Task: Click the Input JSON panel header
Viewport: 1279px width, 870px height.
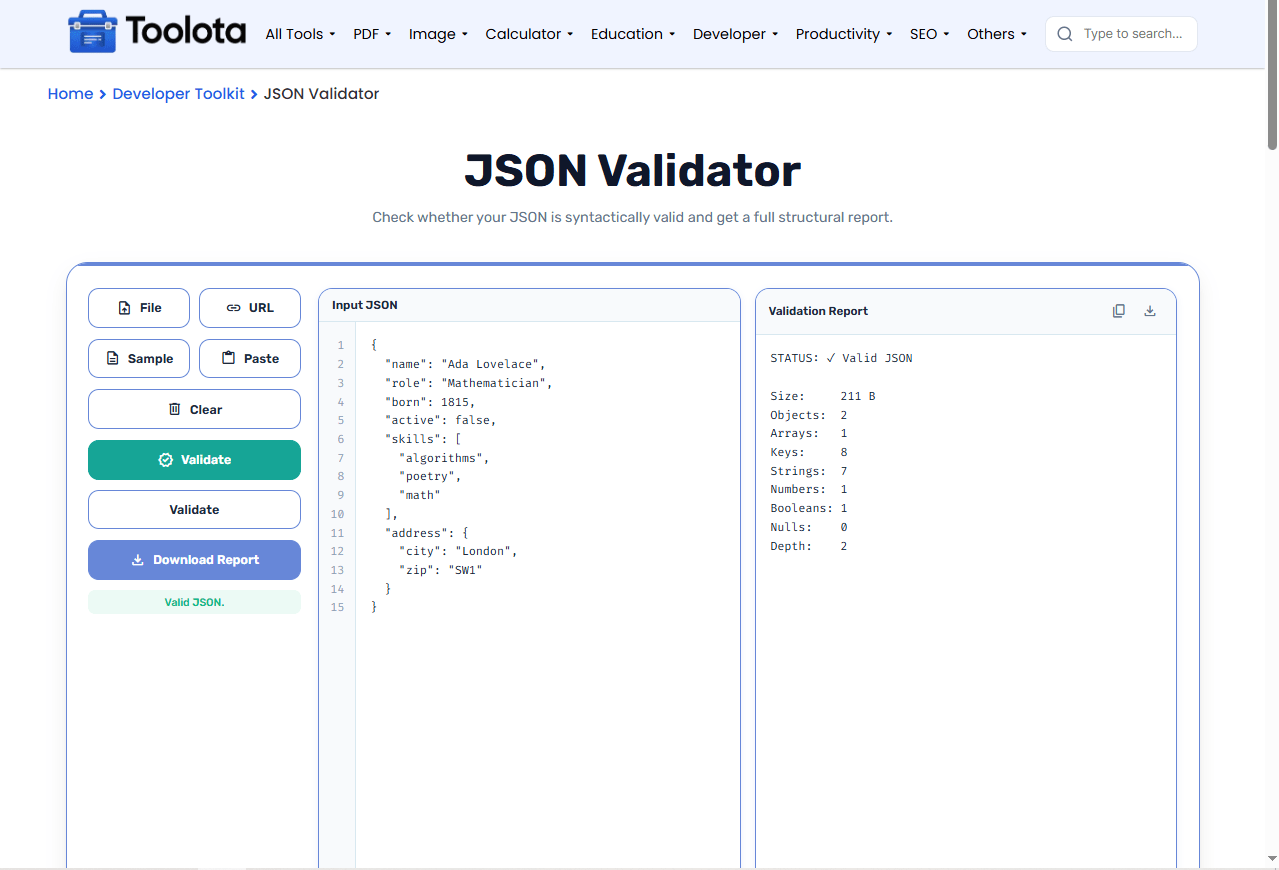Action: click(529, 305)
